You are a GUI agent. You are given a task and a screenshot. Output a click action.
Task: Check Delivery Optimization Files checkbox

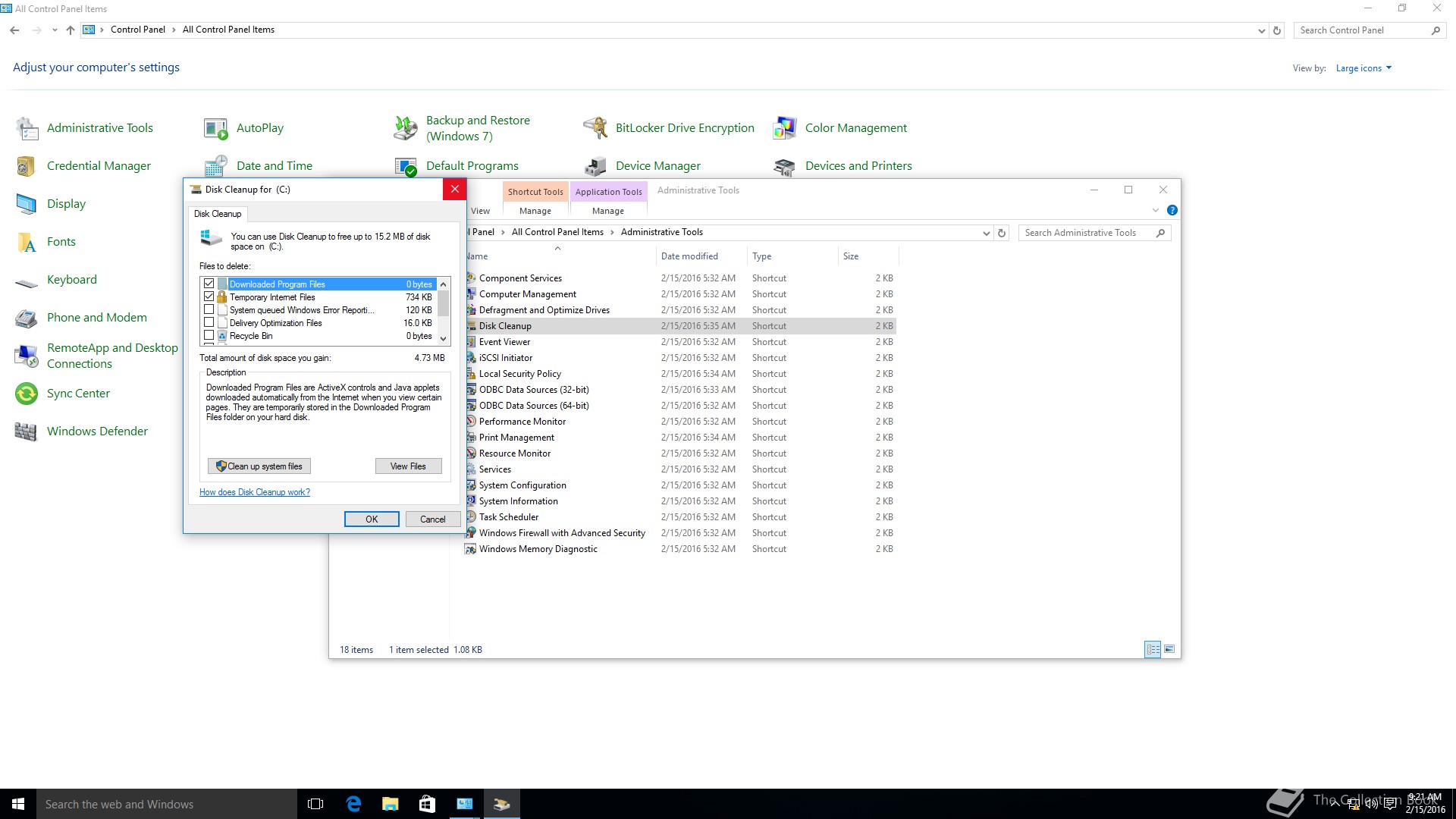209,322
